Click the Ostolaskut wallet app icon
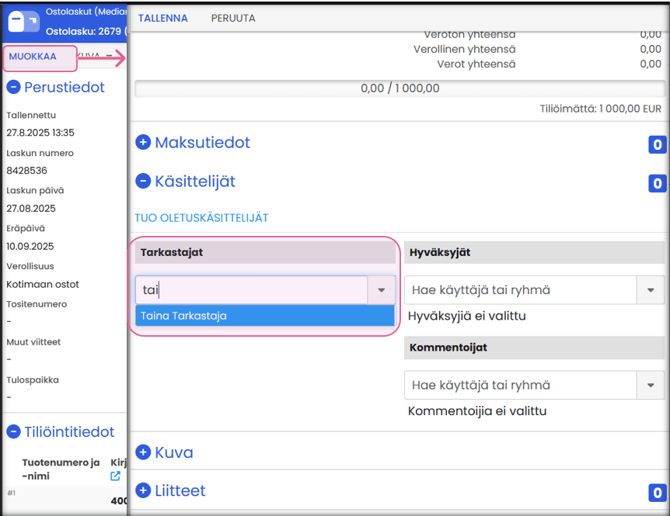 [x=23, y=21]
